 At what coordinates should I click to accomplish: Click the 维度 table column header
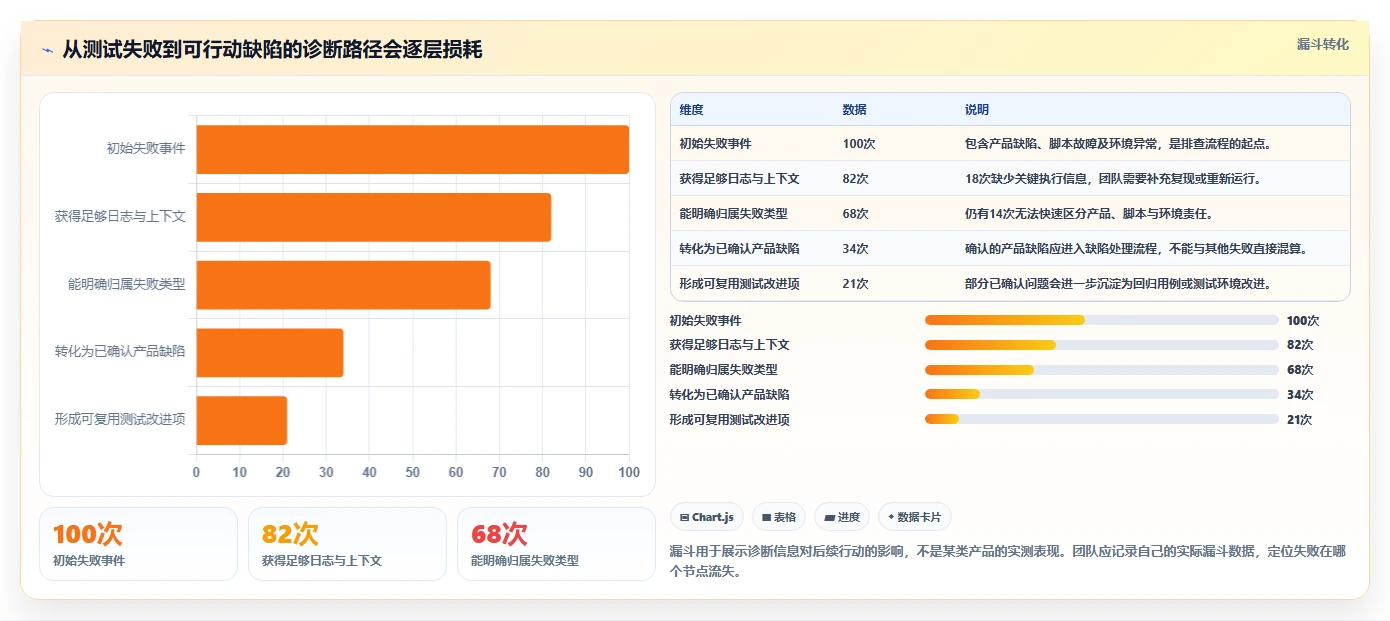point(691,110)
